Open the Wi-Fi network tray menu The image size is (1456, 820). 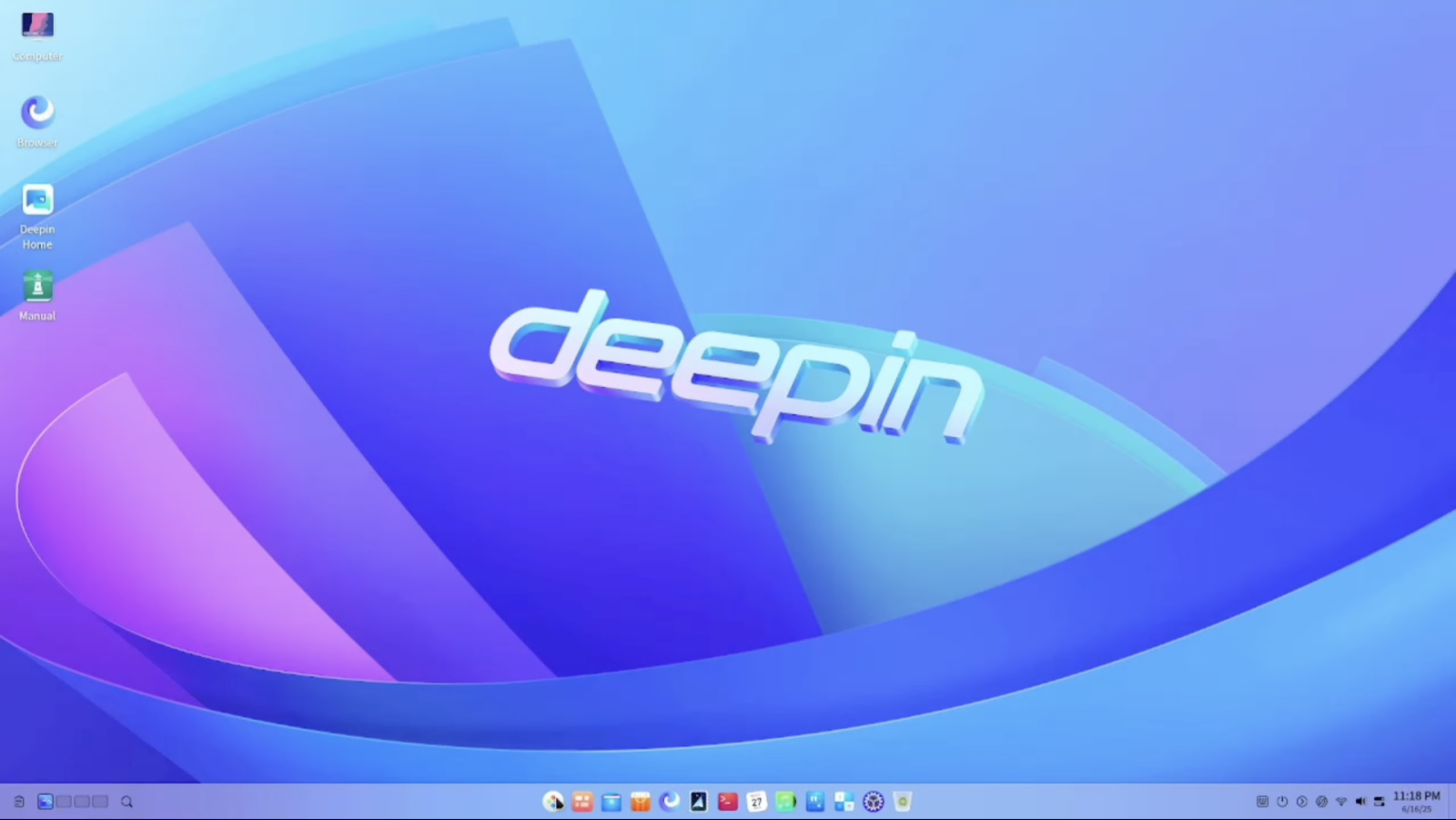[x=1341, y=802]
